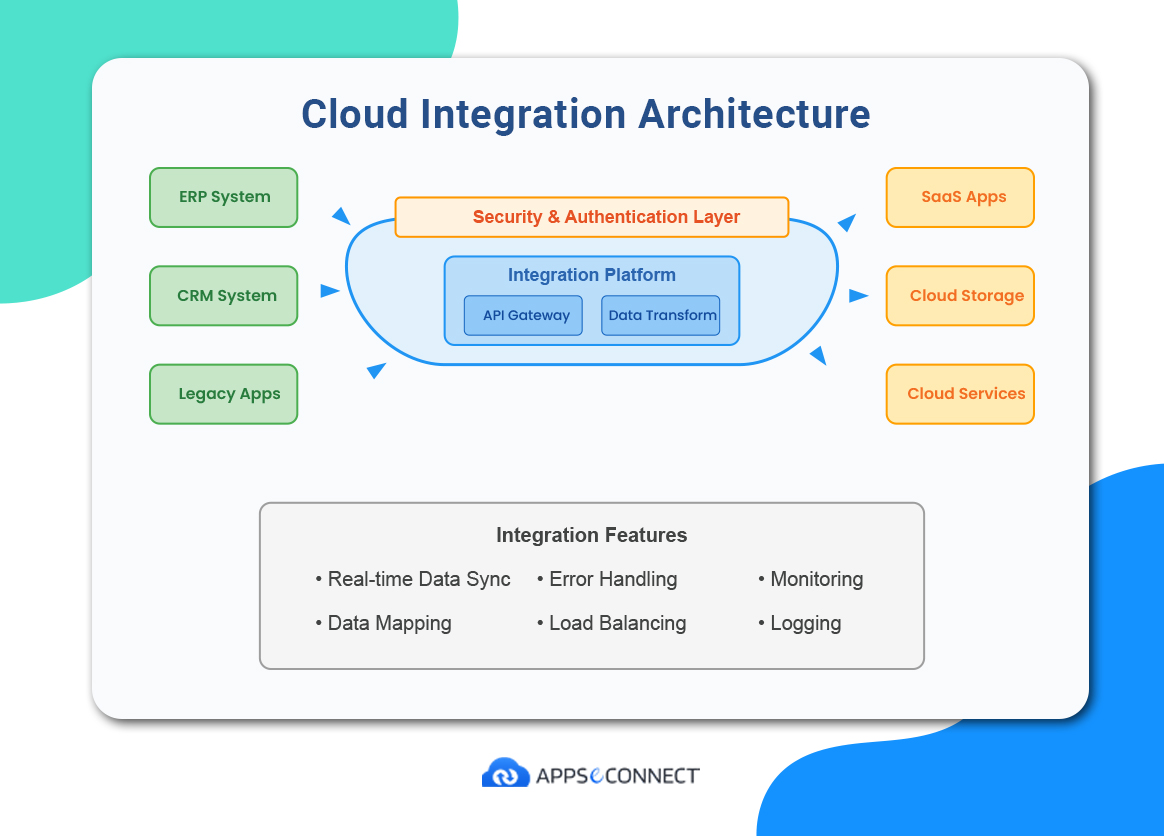Click the Error Handling bullet
1164x836 pixels.
point(606,579)
